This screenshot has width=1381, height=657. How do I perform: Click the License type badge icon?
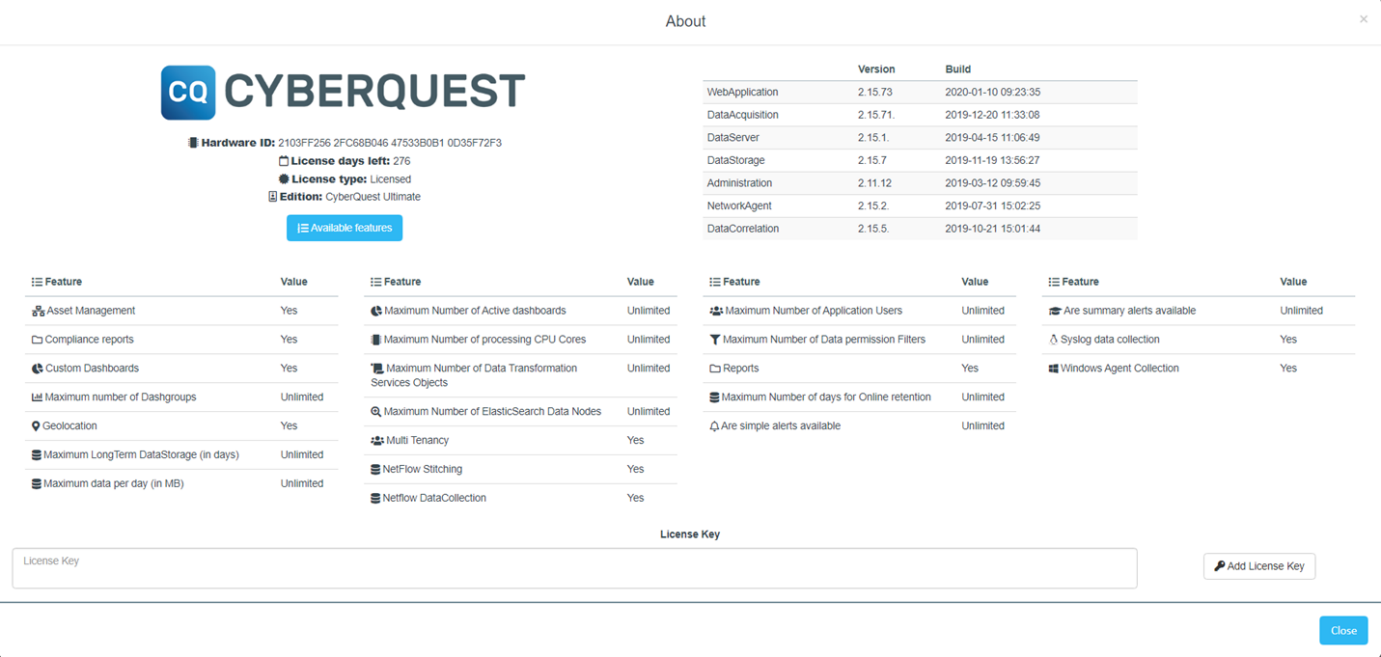tap(284, 179)
